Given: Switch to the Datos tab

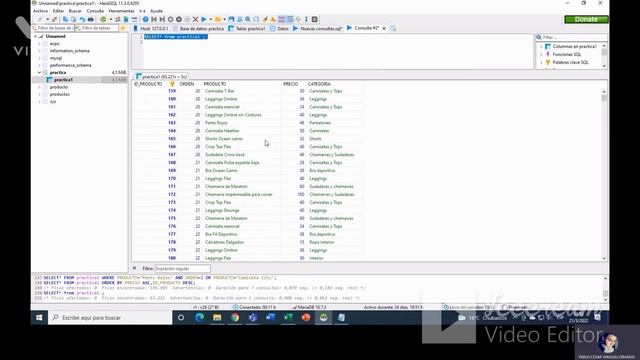Looking at the screenshot, I should pos(279,28).
